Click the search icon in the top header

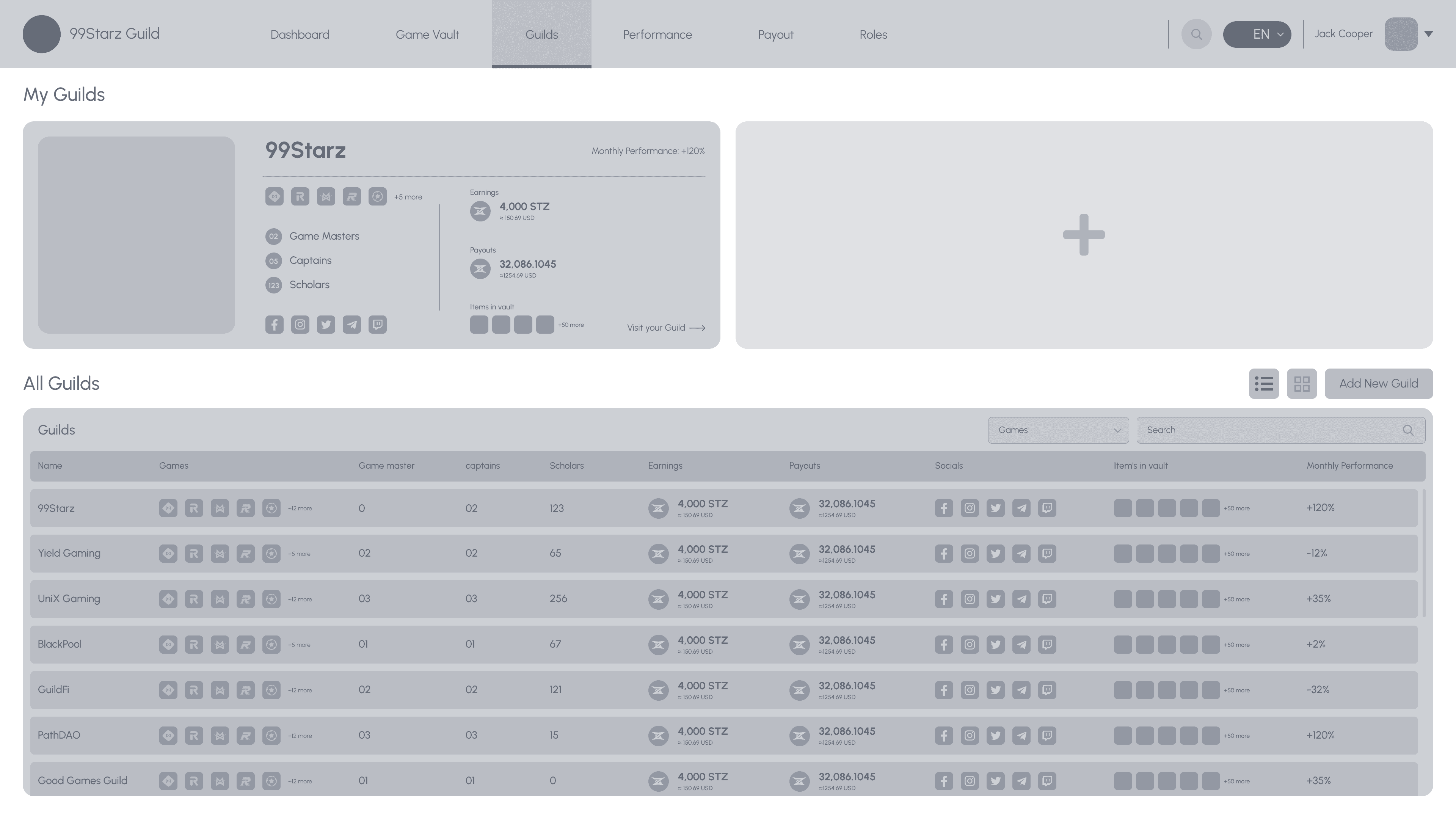1196,35
